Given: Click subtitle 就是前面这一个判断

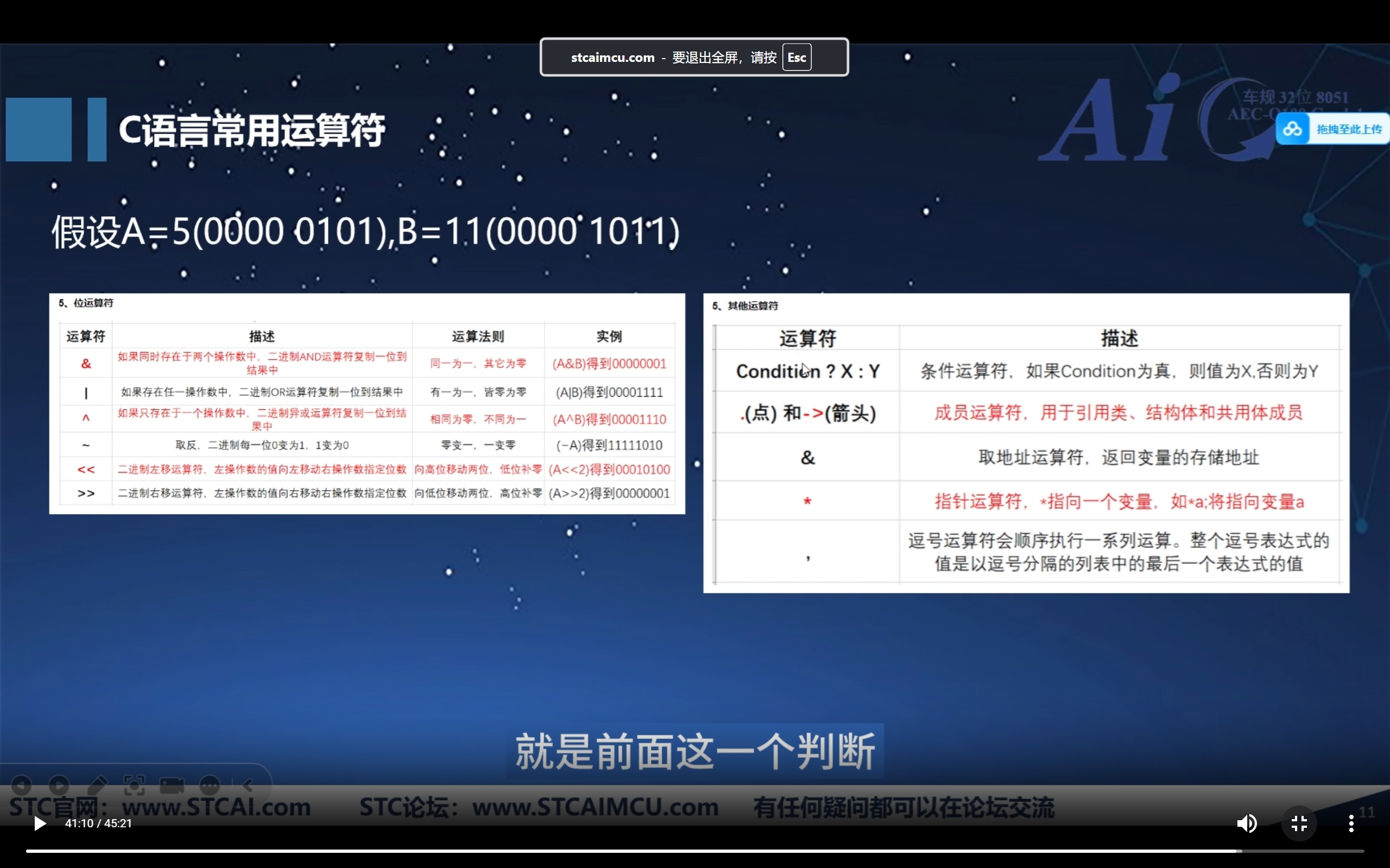Looking at the screenshot, I should coord(694,751).
